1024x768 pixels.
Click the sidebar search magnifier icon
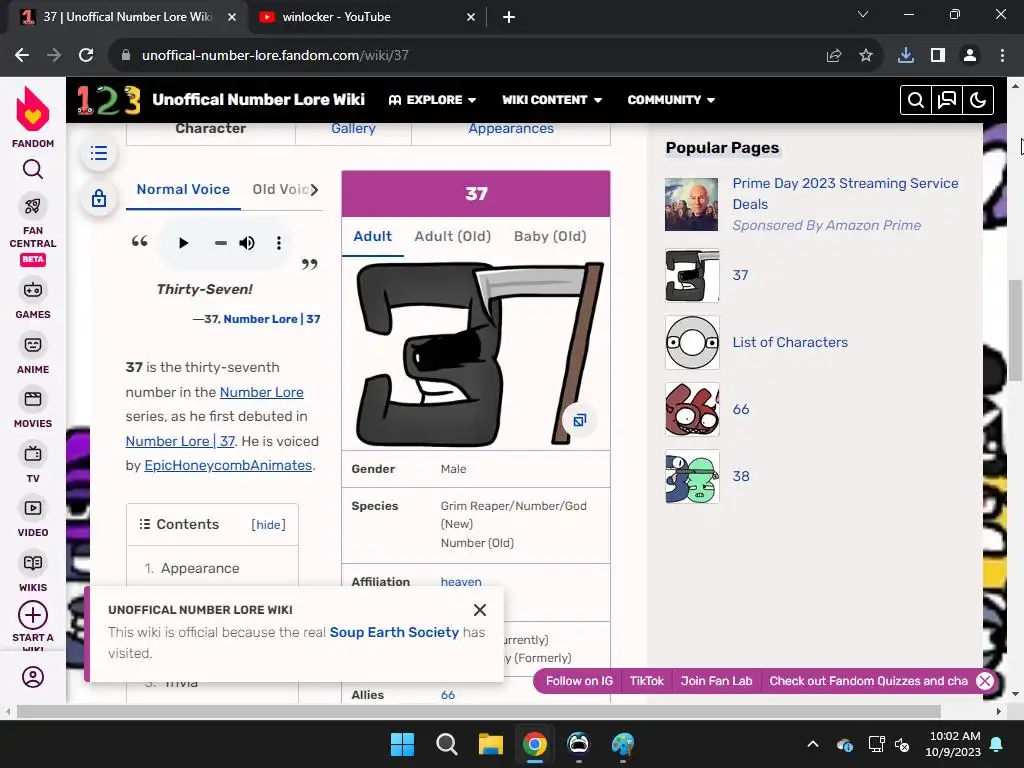click(33, 170)
